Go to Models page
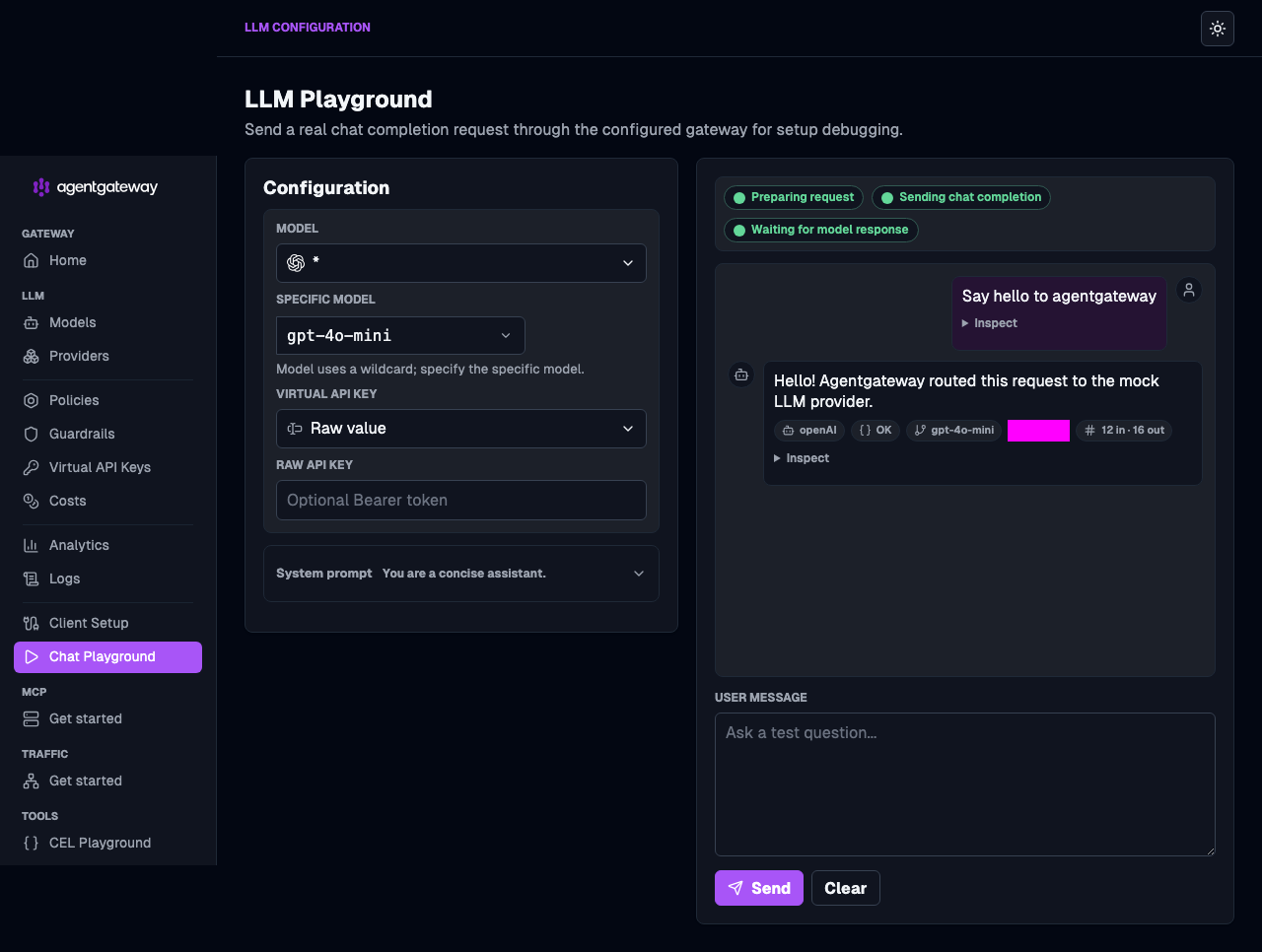 click(107, 322)
